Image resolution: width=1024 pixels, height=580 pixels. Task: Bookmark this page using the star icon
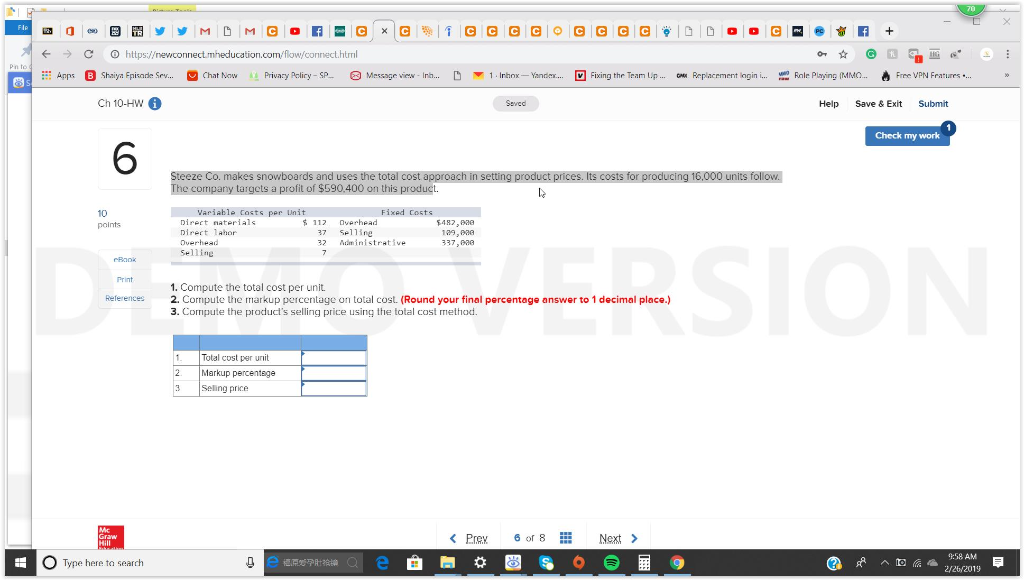coord(845,55)
